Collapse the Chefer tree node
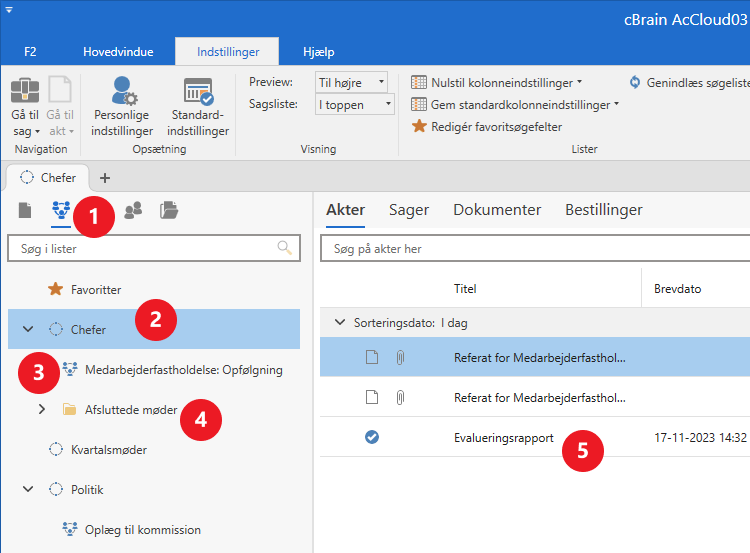Image resolution: width=750 pixels, height=553 pixels. [28, 329]
